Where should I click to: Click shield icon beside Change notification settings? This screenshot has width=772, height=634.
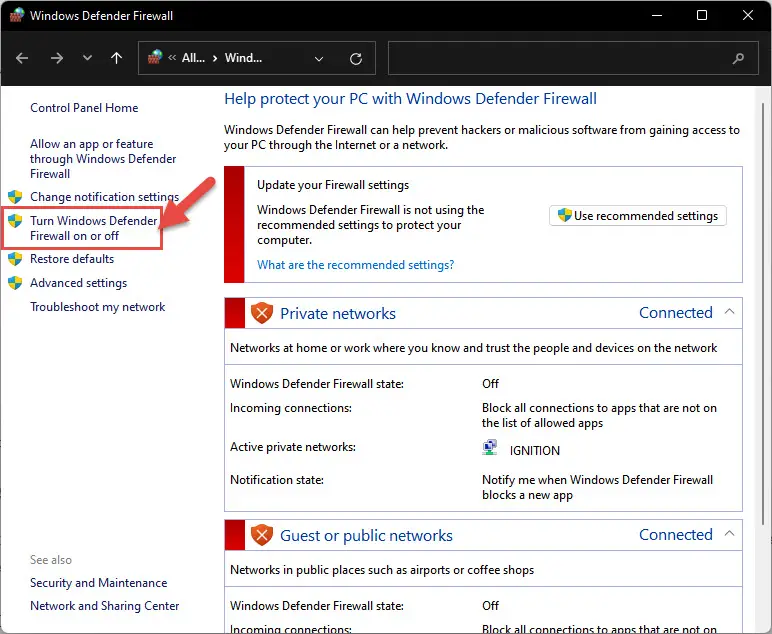click(x=15, y=197)
